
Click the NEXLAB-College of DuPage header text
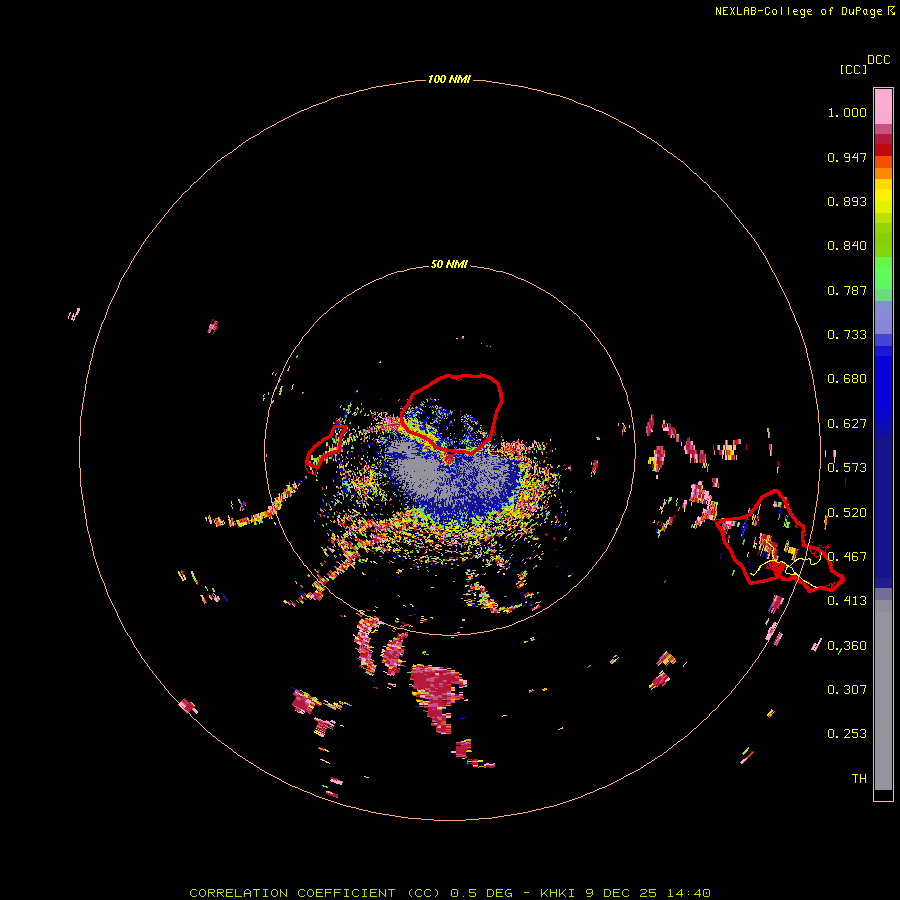point(798,11)
